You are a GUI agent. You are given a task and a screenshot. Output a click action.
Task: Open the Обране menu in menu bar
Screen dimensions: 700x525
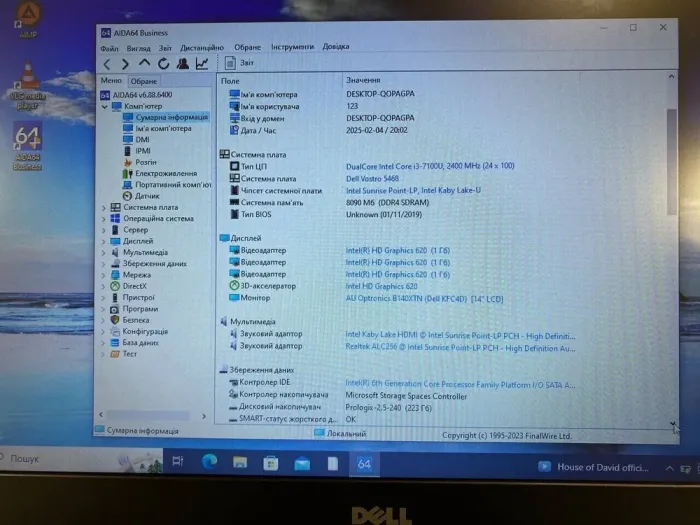pyautogui.click(x=248, y=47)
